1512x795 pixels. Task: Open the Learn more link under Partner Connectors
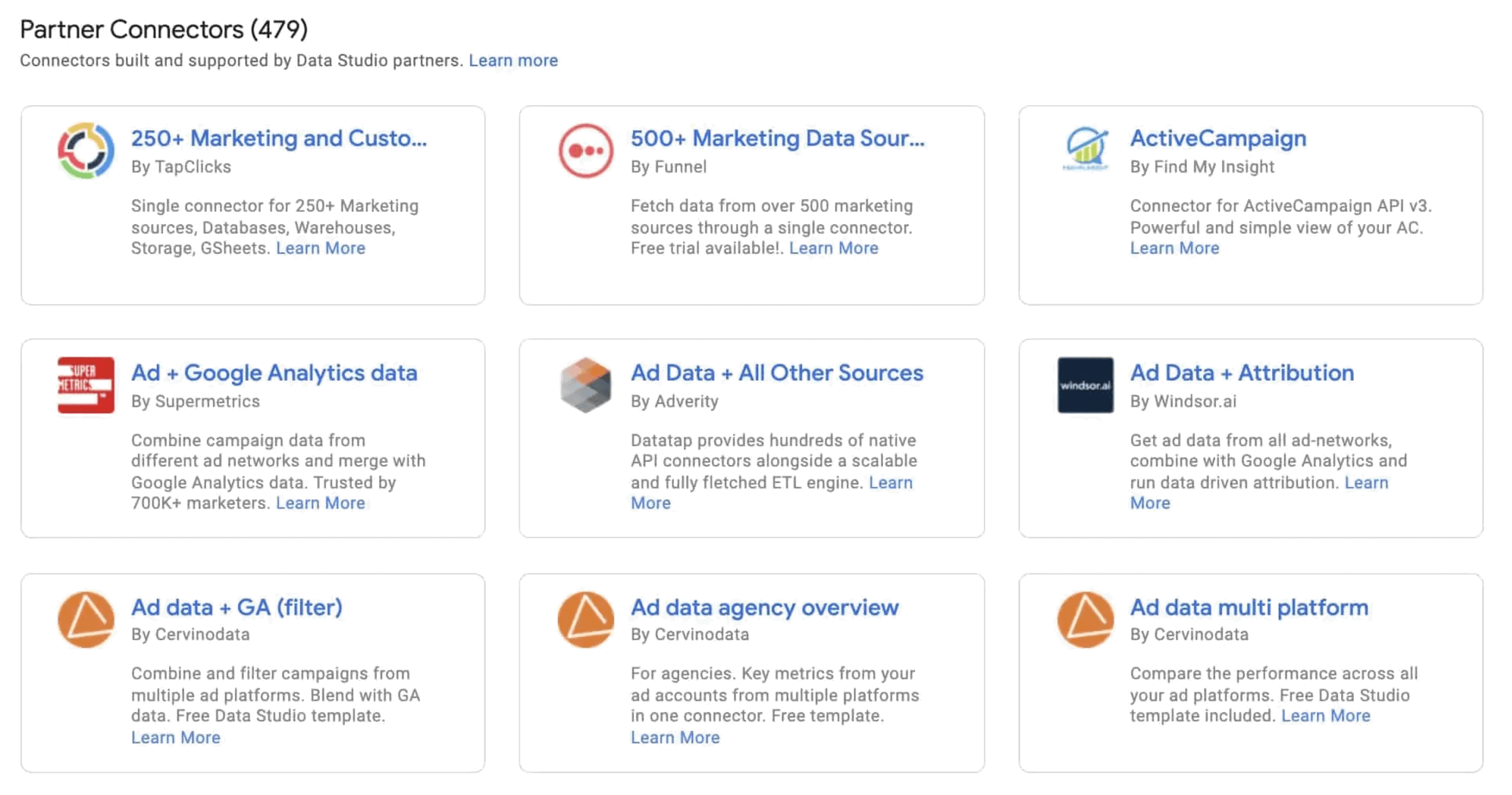tap(513, 60)
